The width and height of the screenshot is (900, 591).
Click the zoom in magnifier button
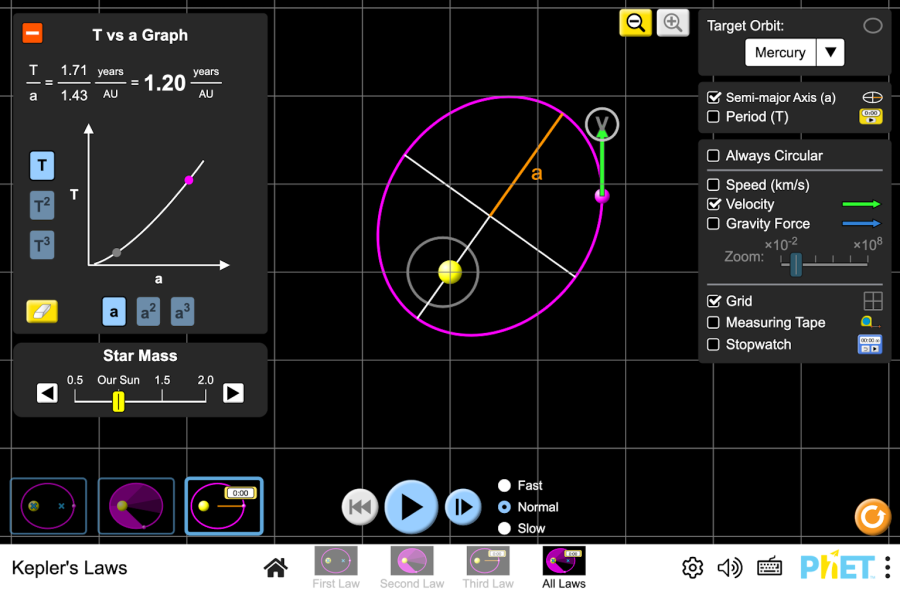click(x=672, y=23)
